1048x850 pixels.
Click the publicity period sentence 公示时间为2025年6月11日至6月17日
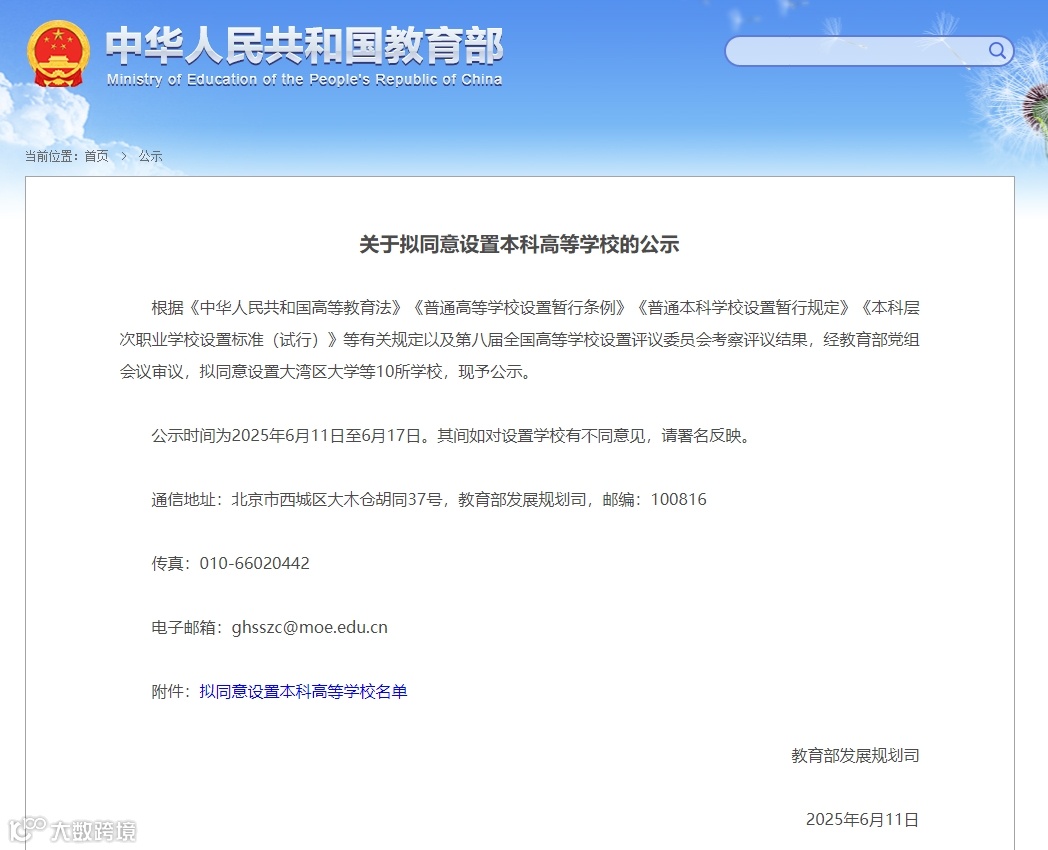click(x=287, y=436)
